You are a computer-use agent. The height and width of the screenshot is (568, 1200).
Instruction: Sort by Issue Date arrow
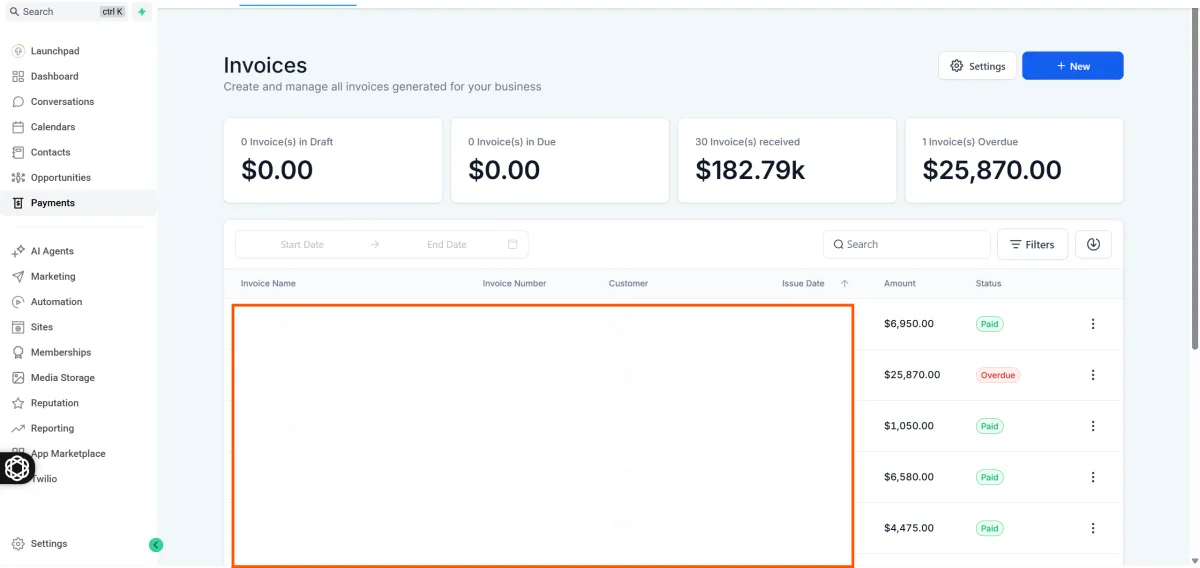coord(844,284)
